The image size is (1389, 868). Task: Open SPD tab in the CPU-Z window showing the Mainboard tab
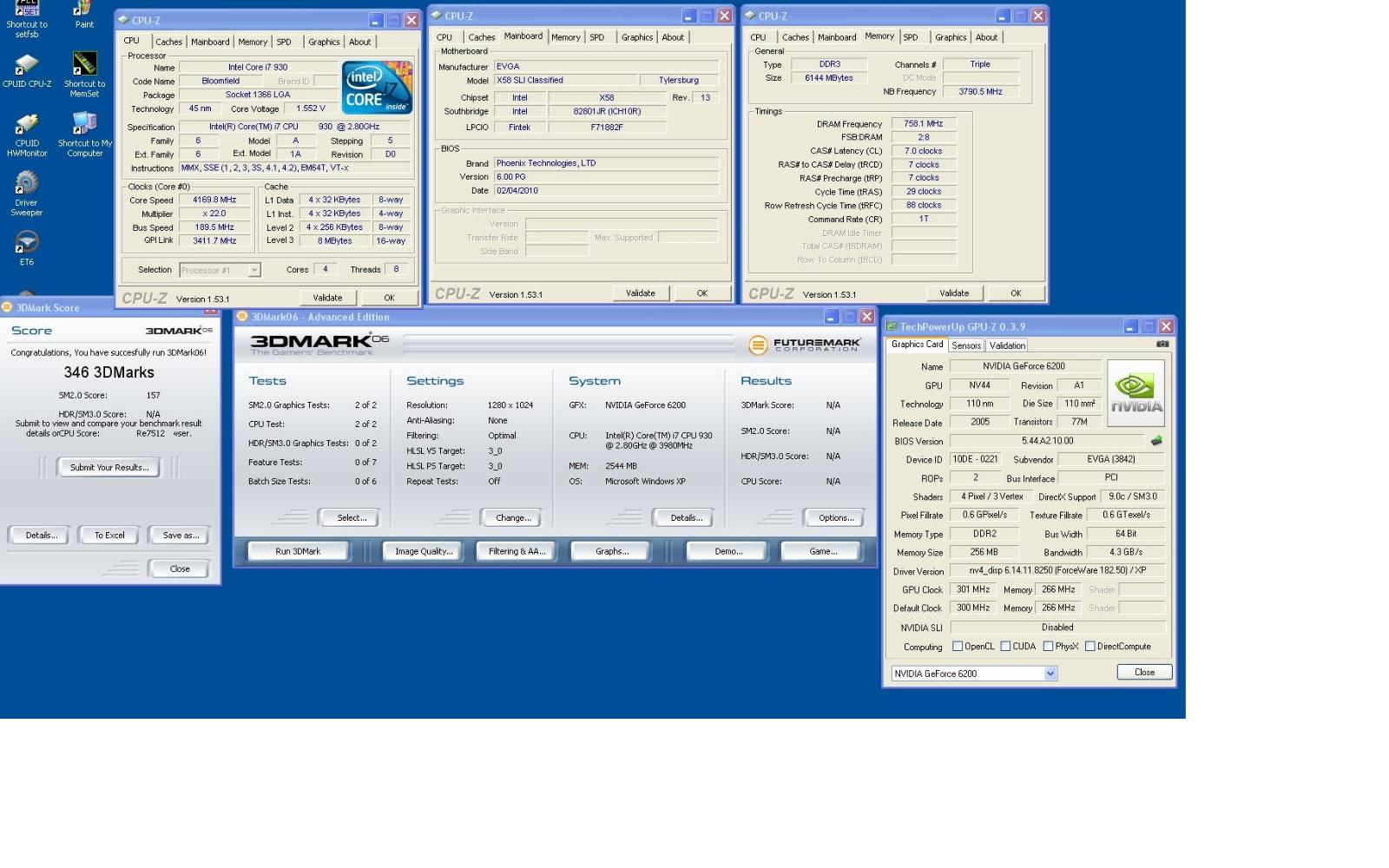(x=597, y=37)
